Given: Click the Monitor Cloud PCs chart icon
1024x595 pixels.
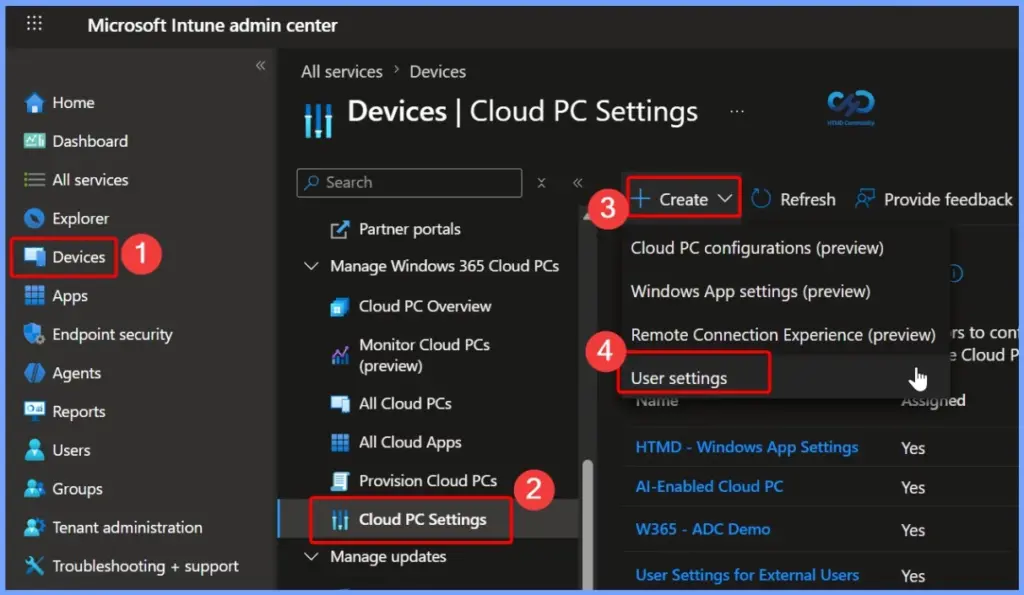Looking at the screenshot, I should [340, 355].
